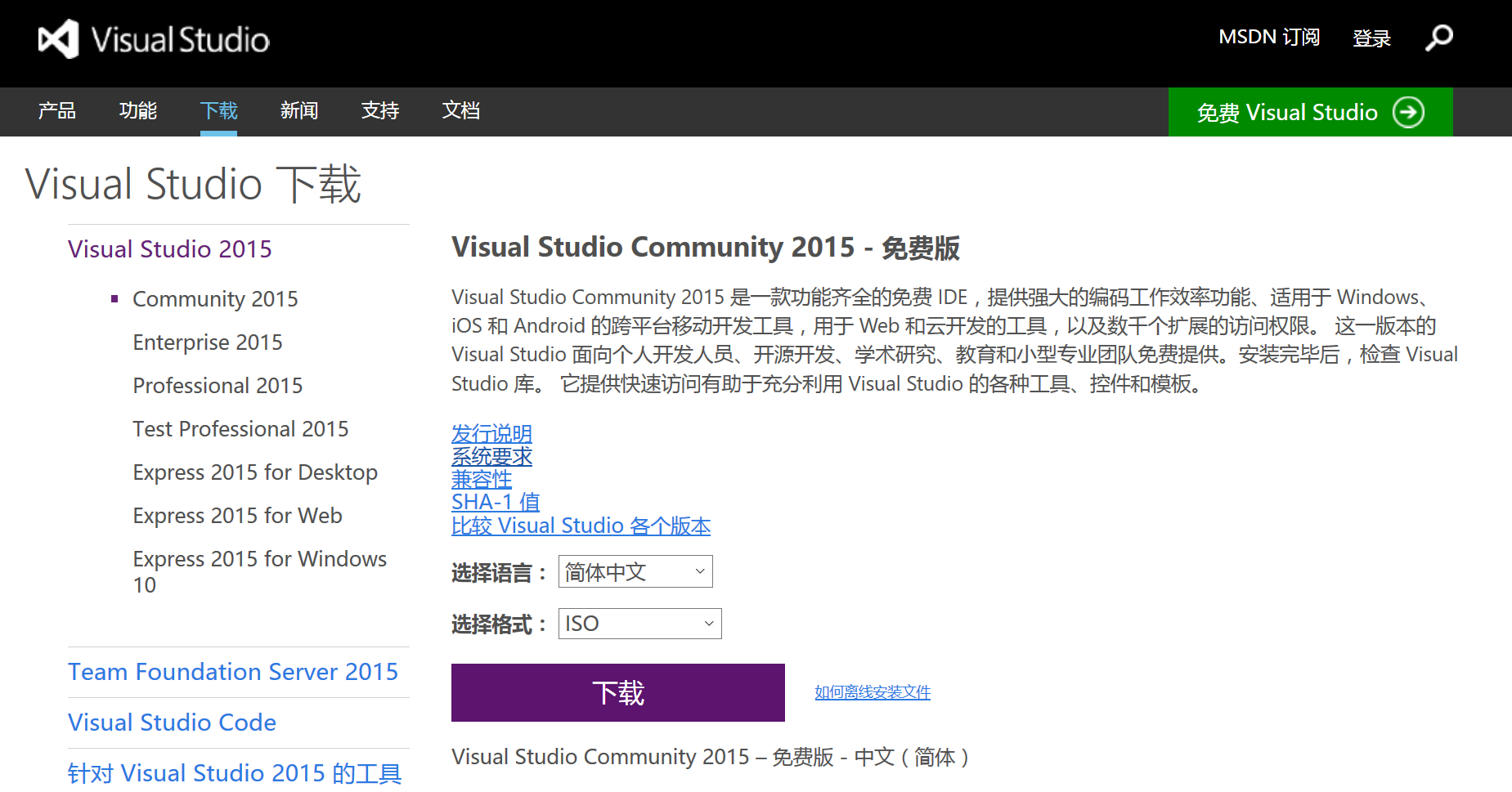This screenshot has height=792, width=1512.
Task: Open the 支持 navigation item
Action: pyautogui.click(x=380, y=110)
